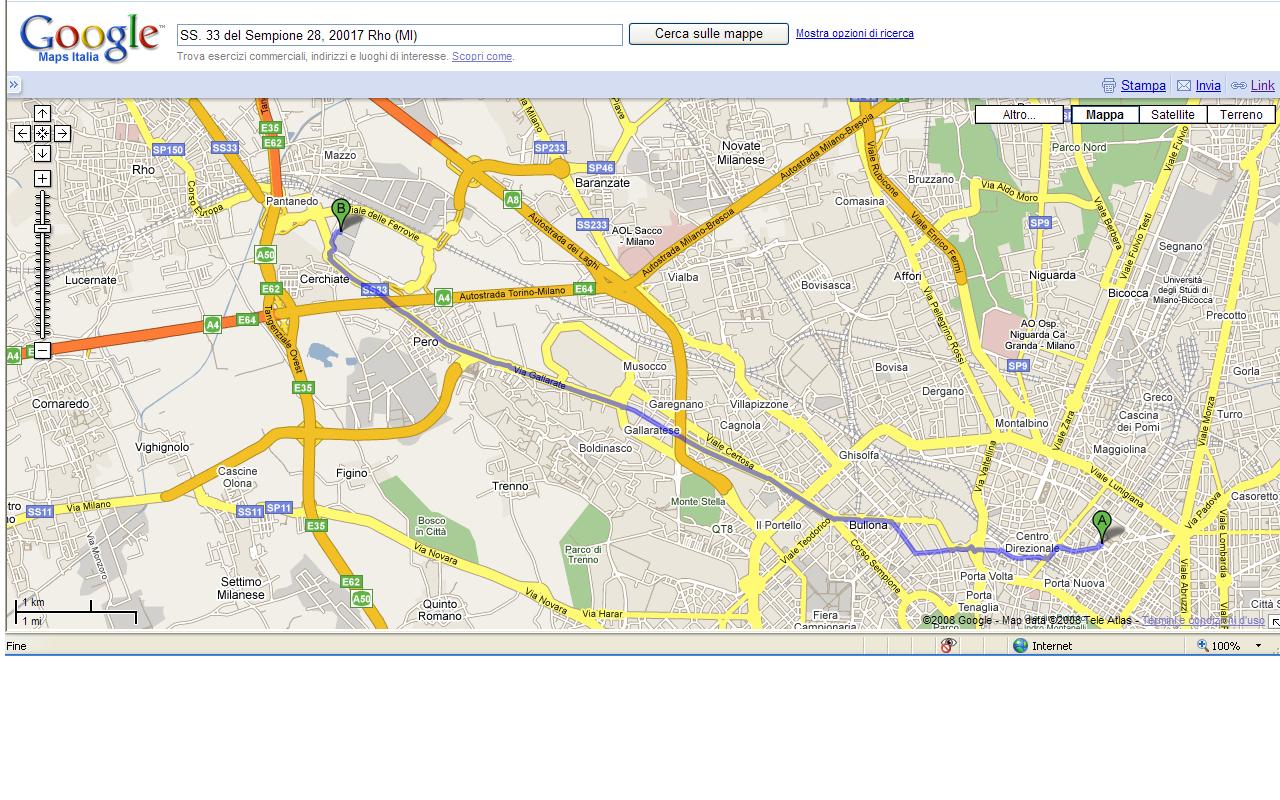Click the A4 shield beside Autostrada Torino-Milano label
The image size is (1280, 800).
pyautogui.click(x=443, y=298)
